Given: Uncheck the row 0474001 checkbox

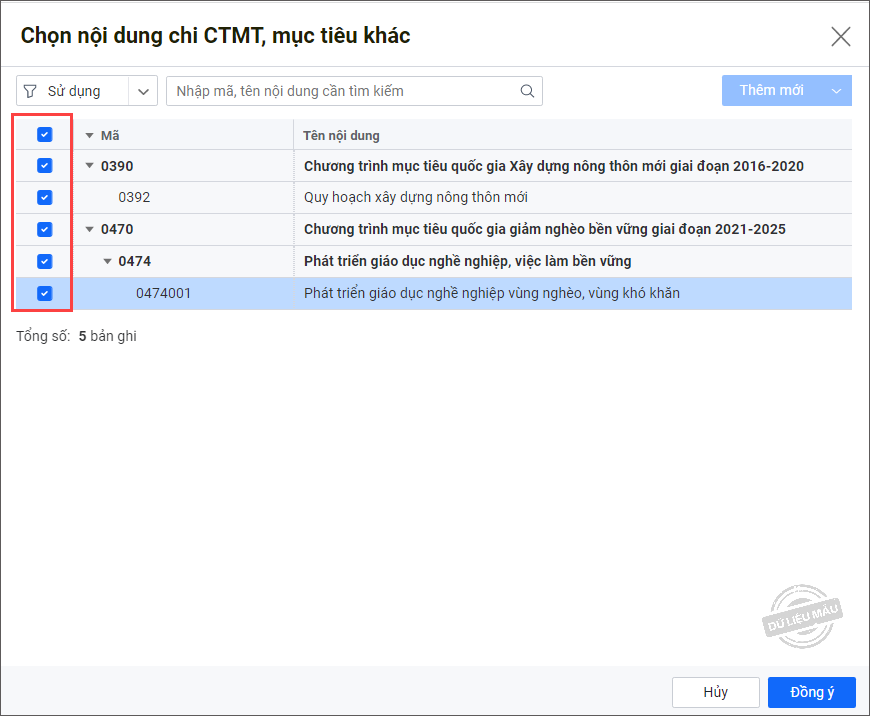Looking at the screenshot, I should (44, 293).
